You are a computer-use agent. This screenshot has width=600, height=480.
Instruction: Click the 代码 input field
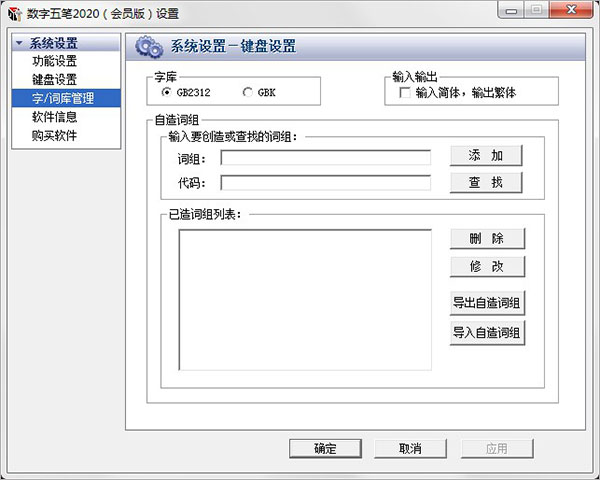coord(326,183)
